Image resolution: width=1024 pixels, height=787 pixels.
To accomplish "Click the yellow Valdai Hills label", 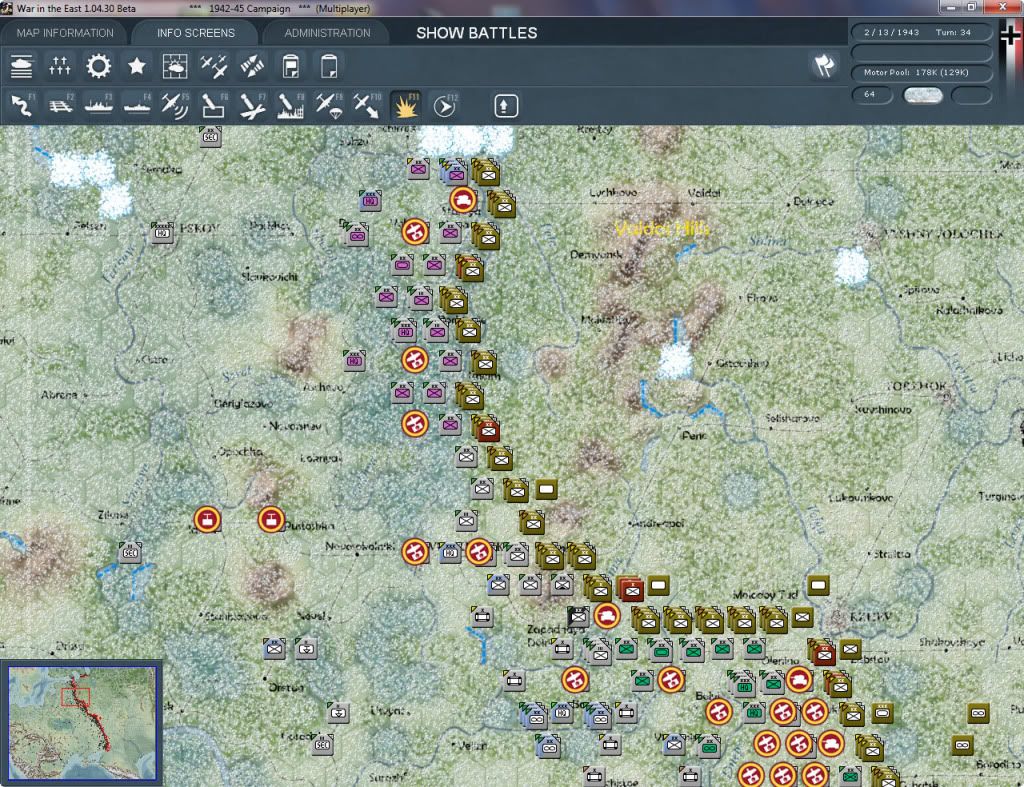I will pos(662,229).
